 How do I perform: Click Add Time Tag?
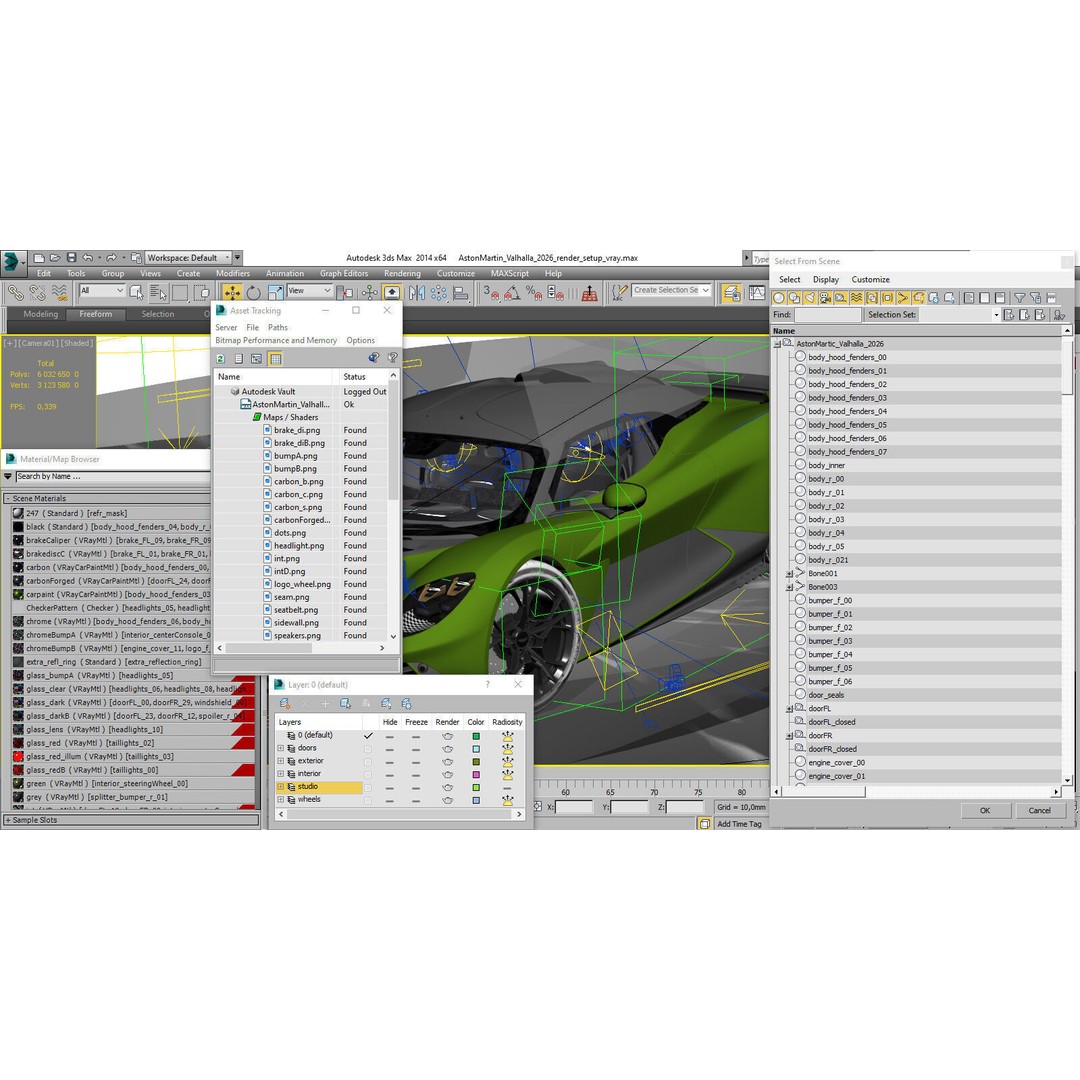tap(739, 824)
